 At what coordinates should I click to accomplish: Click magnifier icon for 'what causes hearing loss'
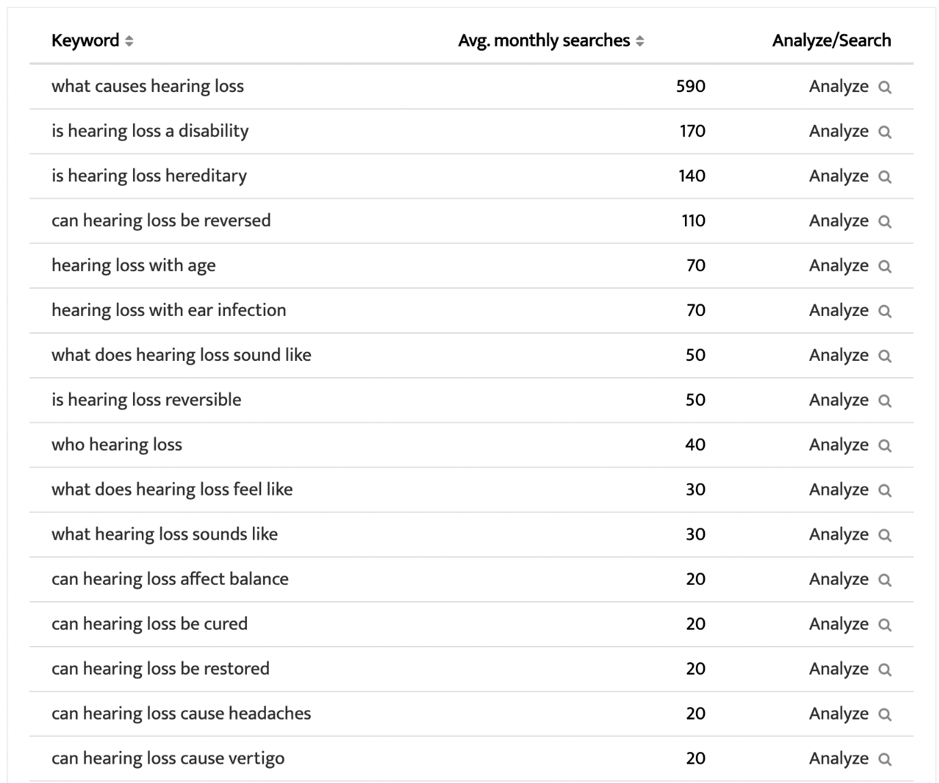(x=884, y=87)
